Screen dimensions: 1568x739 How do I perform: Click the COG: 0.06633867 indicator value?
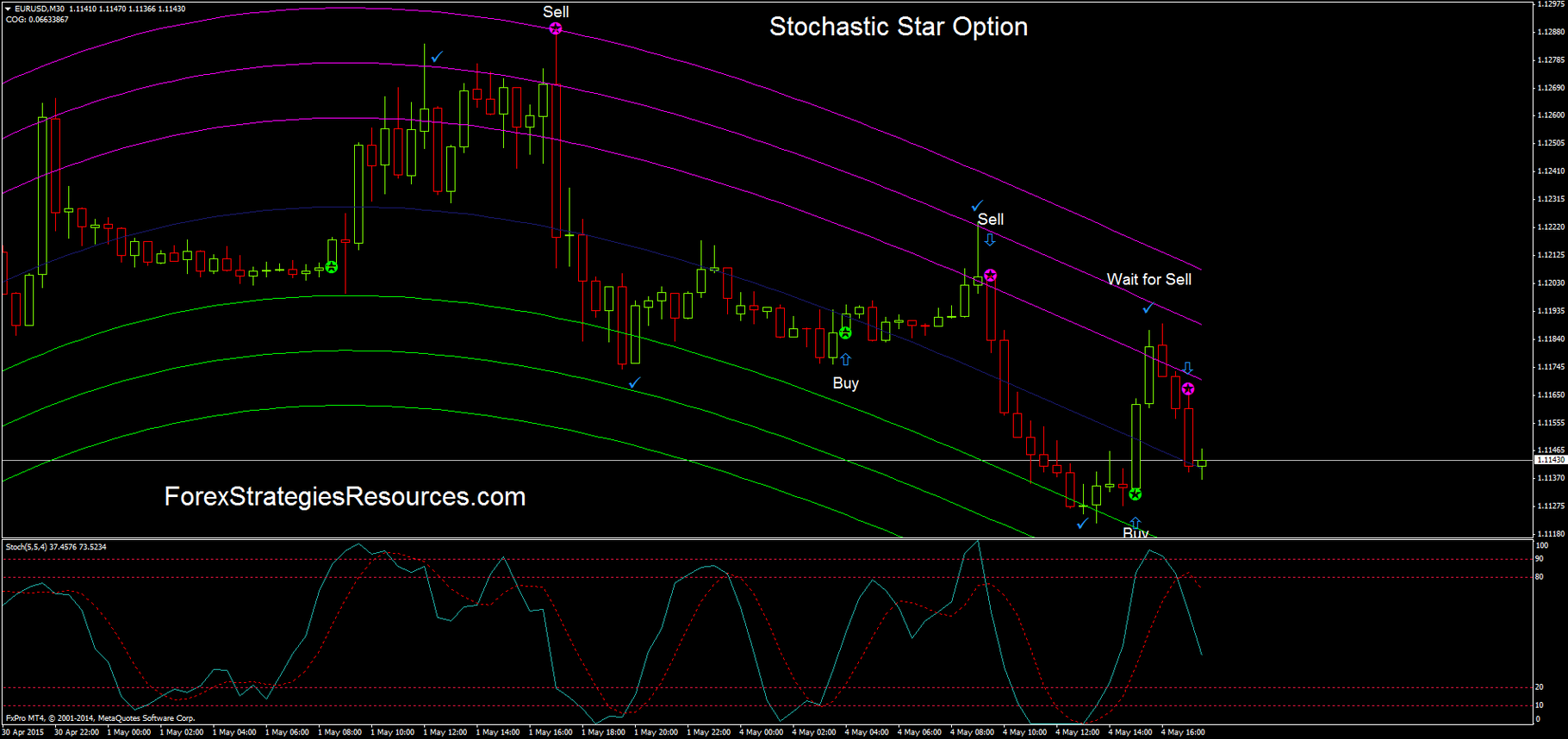[x=37, y=19]
